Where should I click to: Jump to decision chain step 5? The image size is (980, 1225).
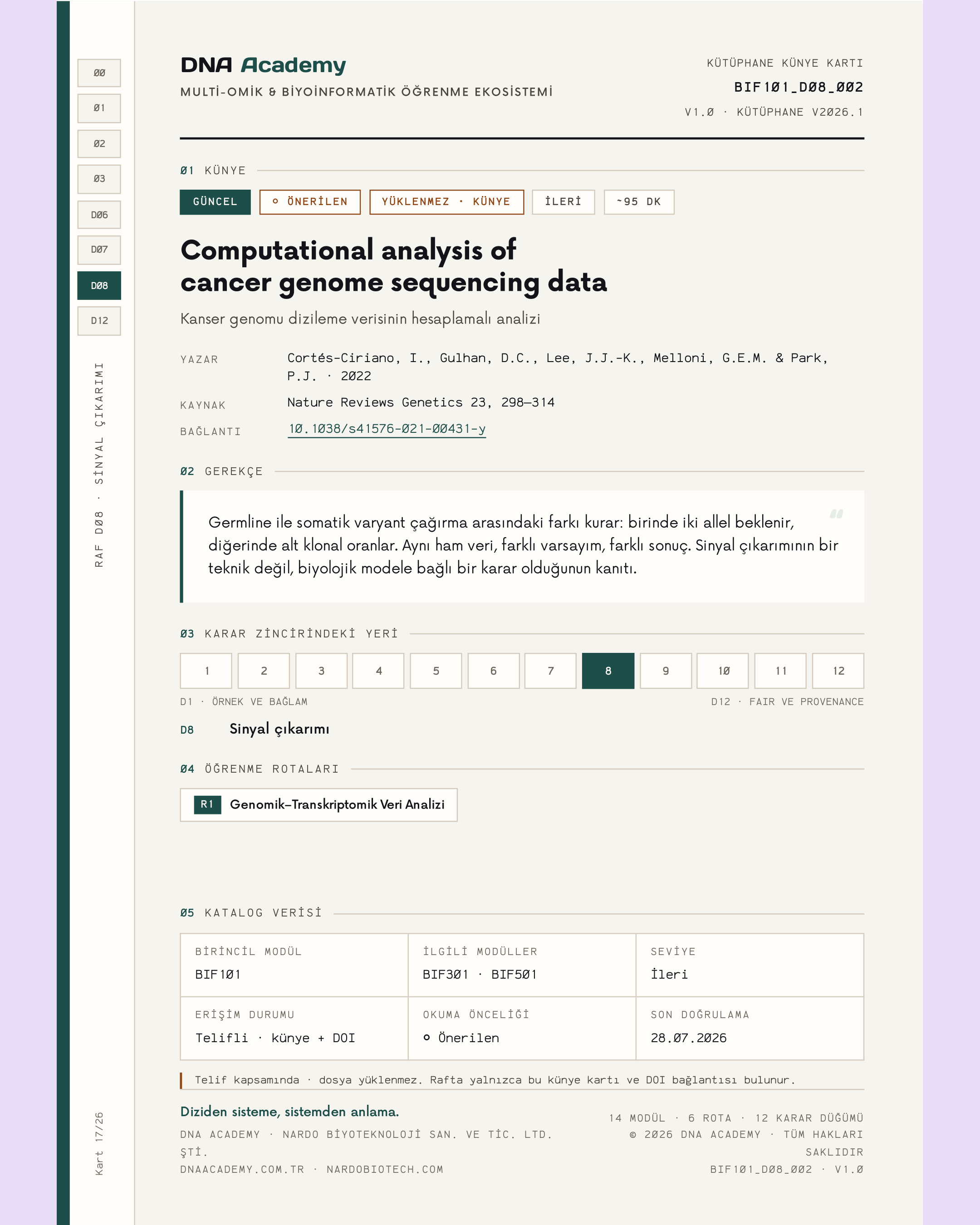point(436,671)
